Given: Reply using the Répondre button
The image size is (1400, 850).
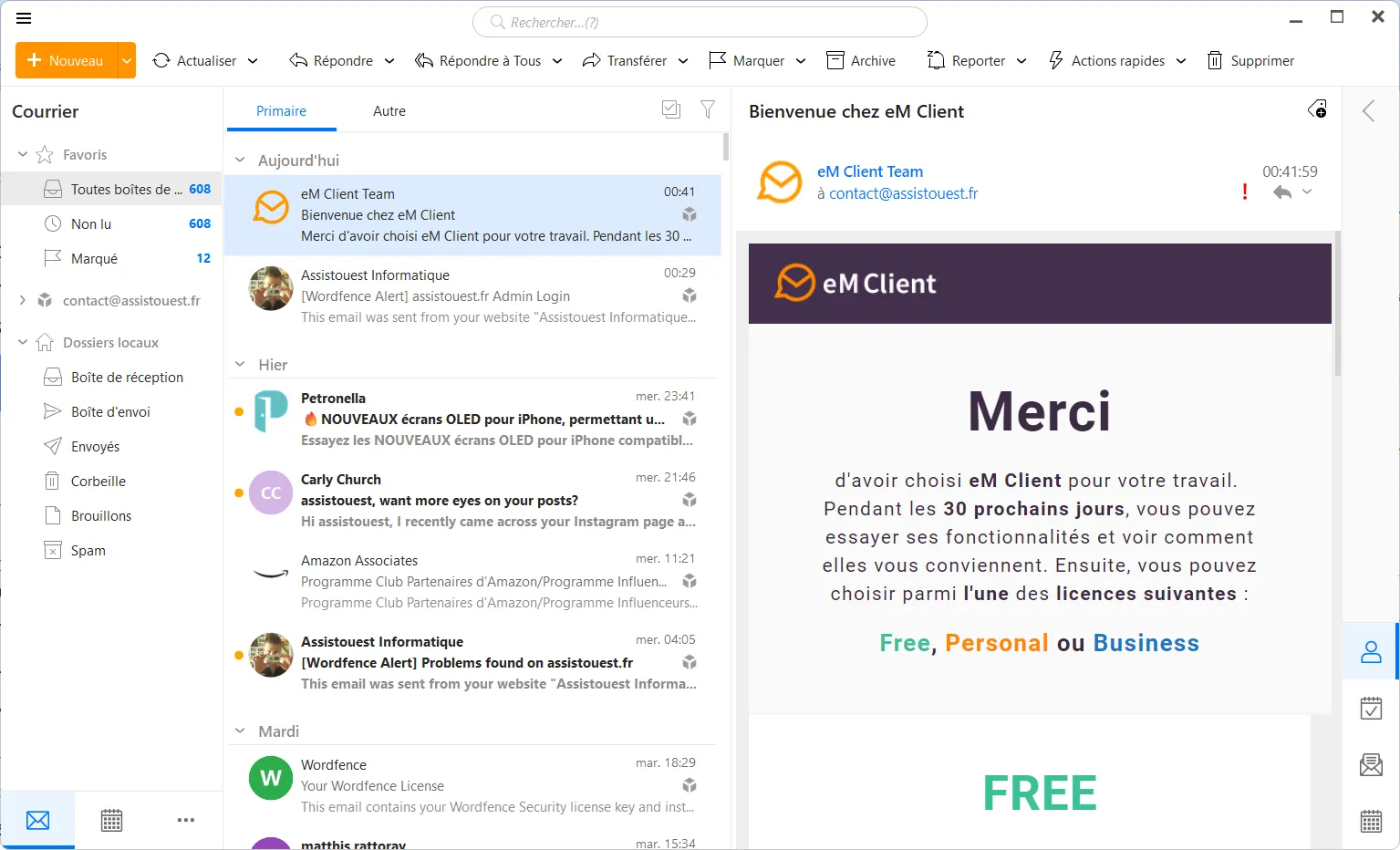Looking at the screenshot, I should pos(331,60).
